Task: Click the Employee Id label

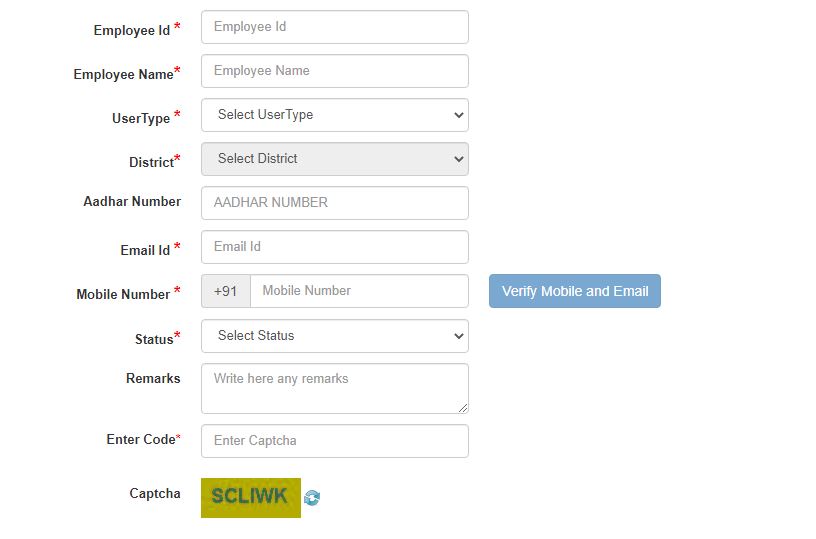Action: [132, 30]
